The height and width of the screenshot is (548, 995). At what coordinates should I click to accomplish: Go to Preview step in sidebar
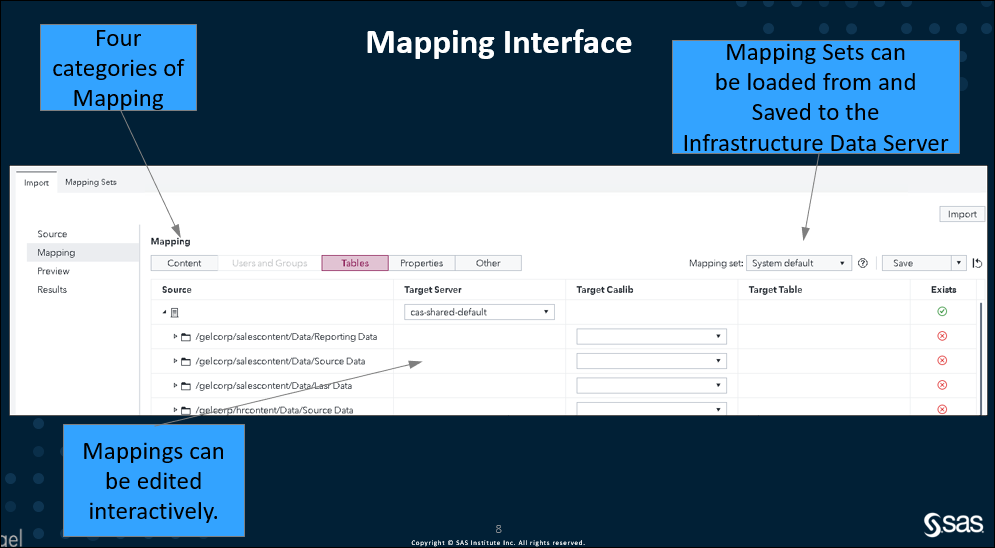[53, 271]
